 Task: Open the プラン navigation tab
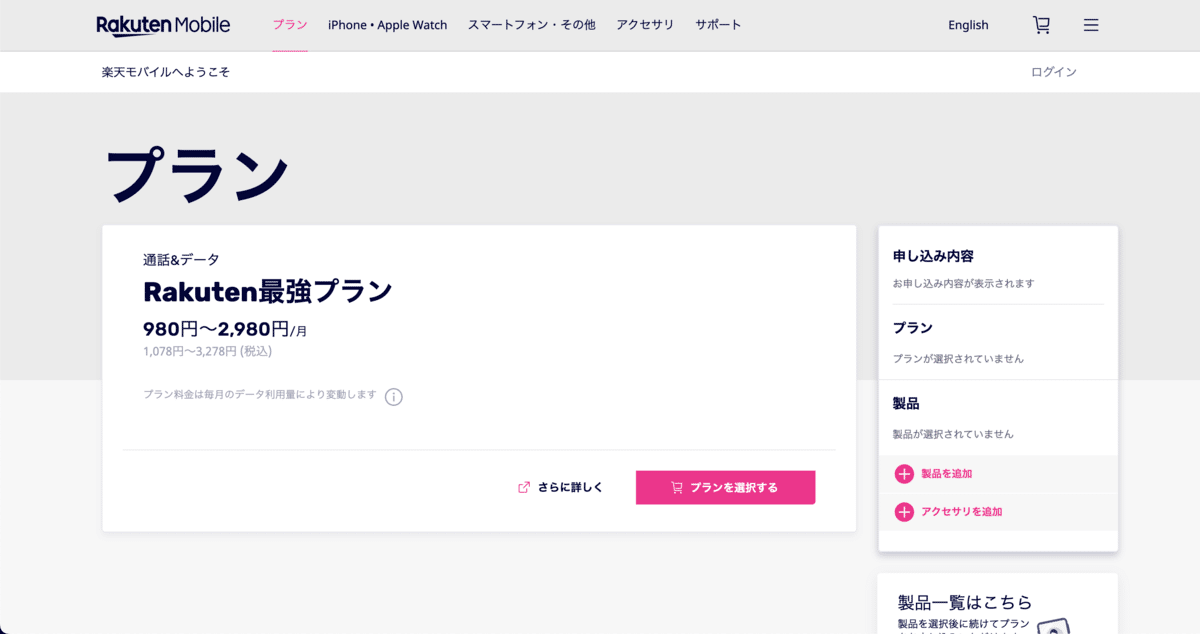tap(290, 25)
